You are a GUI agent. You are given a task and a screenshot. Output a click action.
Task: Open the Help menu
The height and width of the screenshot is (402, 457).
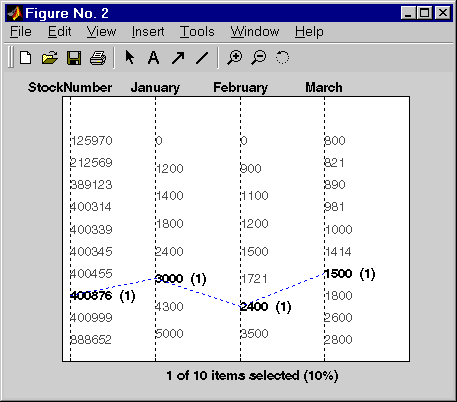click(309, 32)
